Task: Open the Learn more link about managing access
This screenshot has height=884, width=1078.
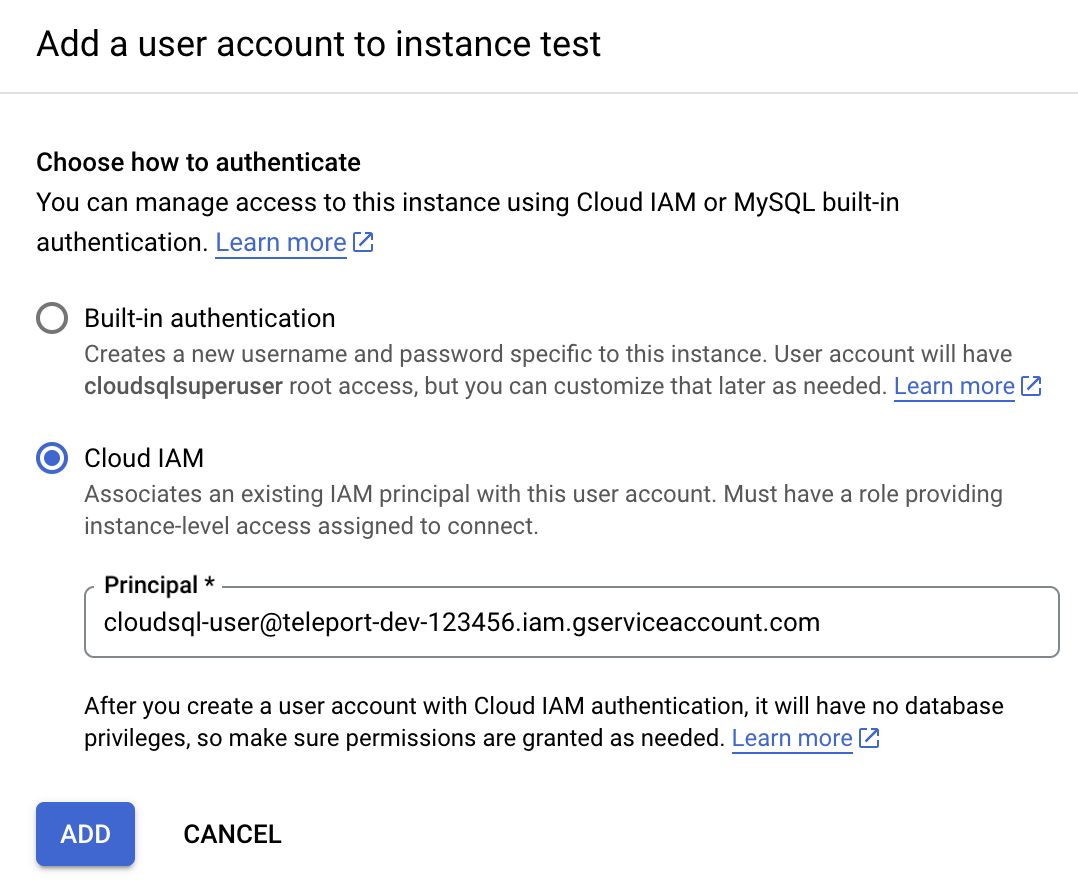Action: pos(281,242)
